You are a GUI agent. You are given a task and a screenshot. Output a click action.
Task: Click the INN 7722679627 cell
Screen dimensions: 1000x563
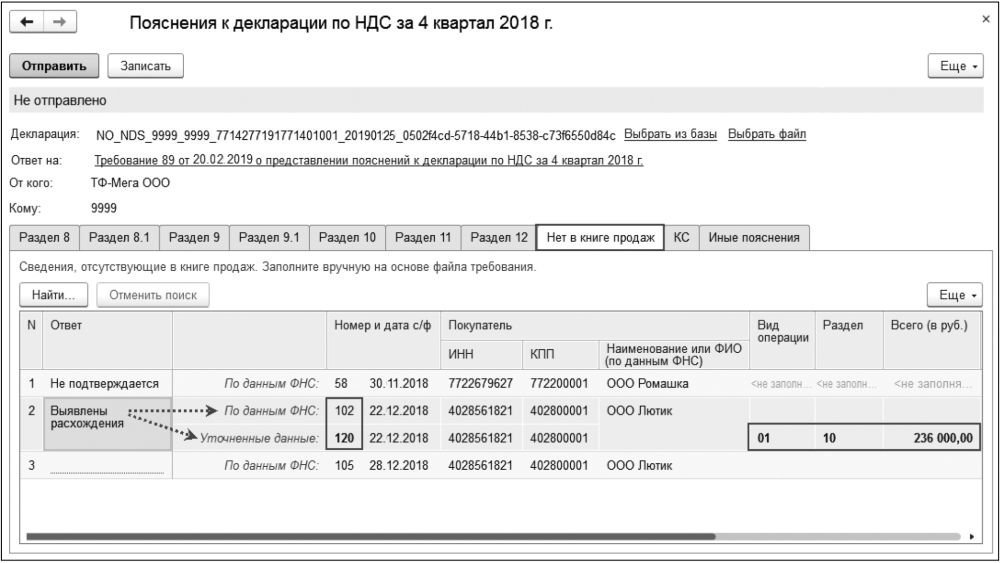click(x=480, y=384)
